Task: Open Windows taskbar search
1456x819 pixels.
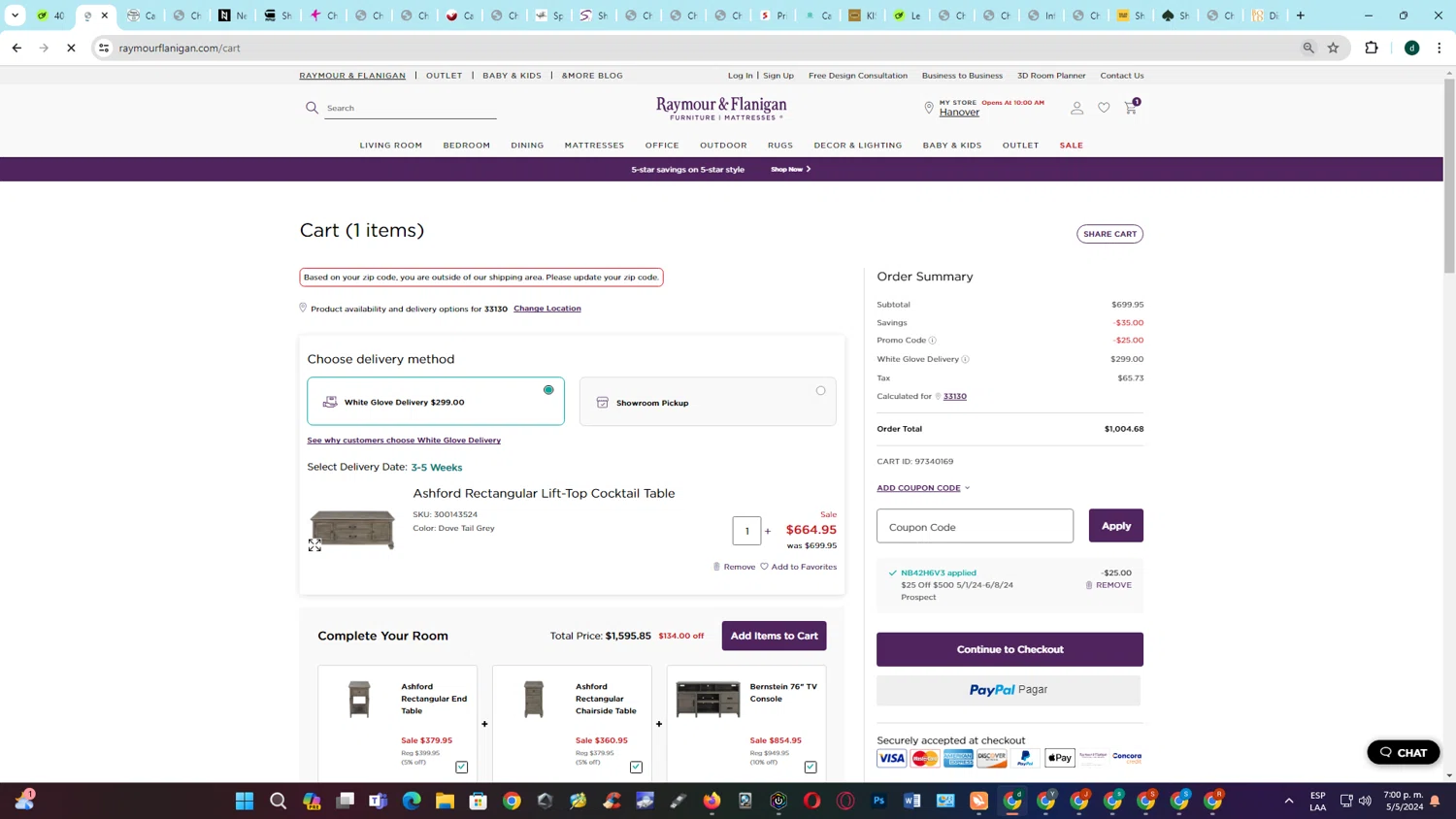Action: click(279, 801)
